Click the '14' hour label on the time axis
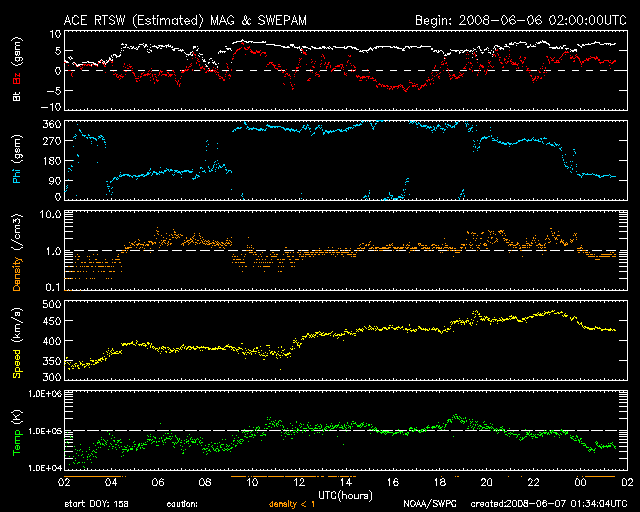This screenshot has height=512, width=640. click(x=346, y=483)
